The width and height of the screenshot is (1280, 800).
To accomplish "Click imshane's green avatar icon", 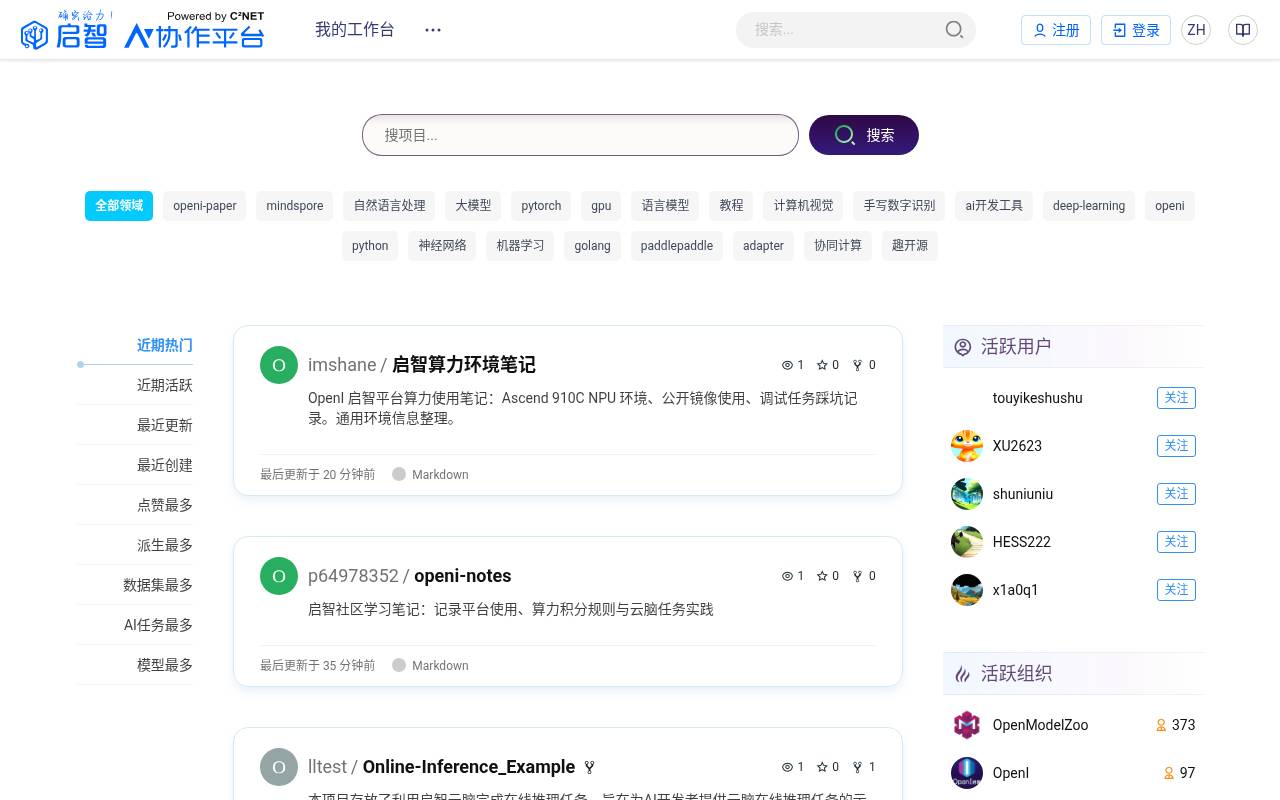I will (279, 365).
